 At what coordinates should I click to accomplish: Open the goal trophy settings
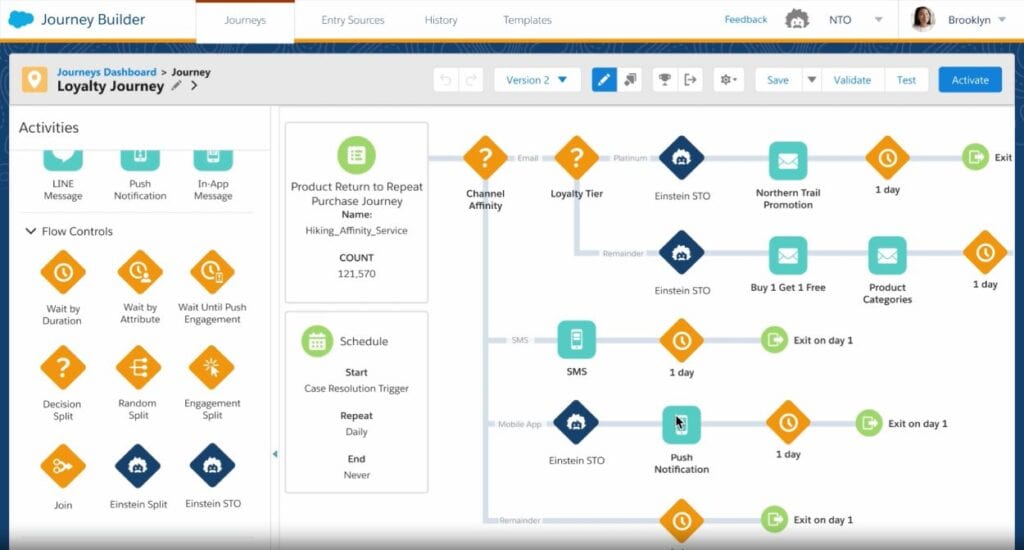(x=665, y=80)
